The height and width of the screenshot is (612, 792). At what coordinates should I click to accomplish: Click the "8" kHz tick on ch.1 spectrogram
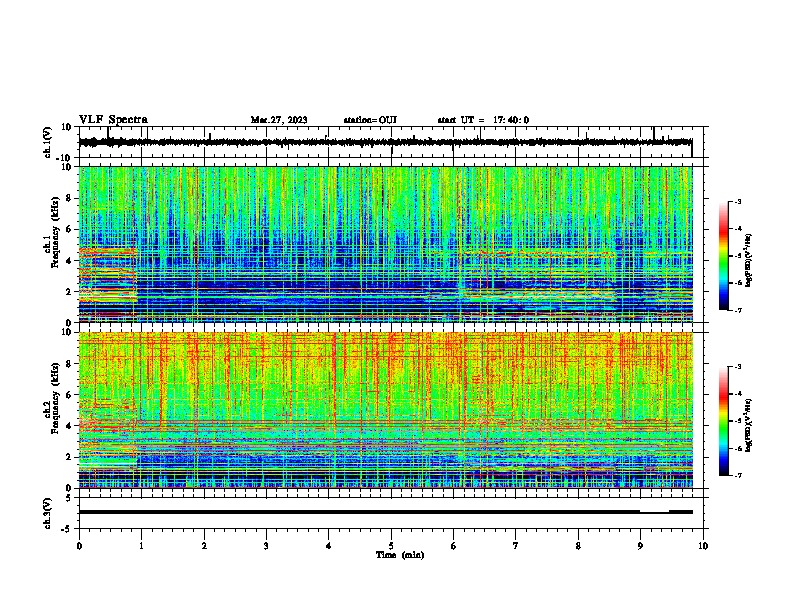point(69,198)
